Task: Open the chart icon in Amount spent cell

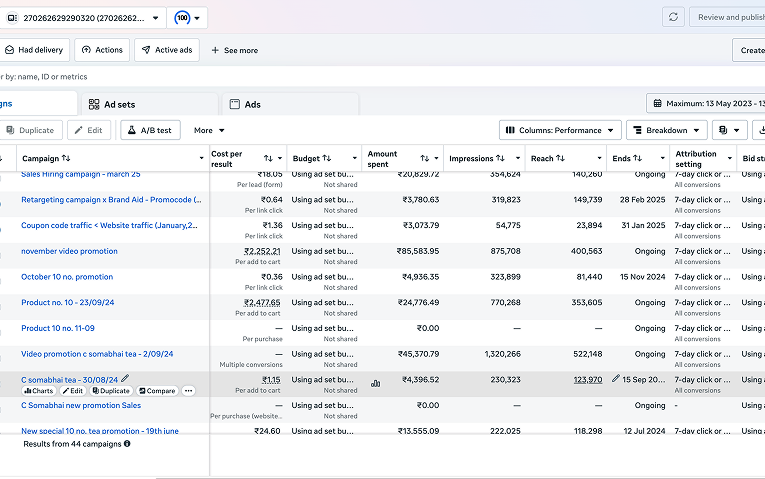Action: tap(375, 384)
